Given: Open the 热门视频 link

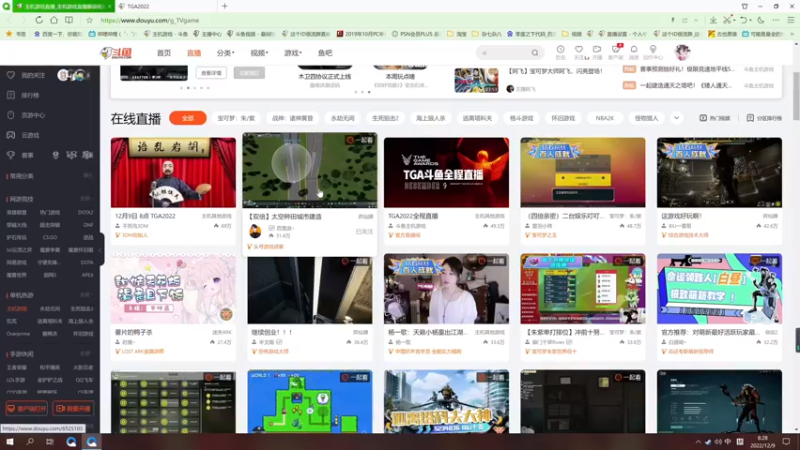Looking at the screenshot, I should (714, 118).
